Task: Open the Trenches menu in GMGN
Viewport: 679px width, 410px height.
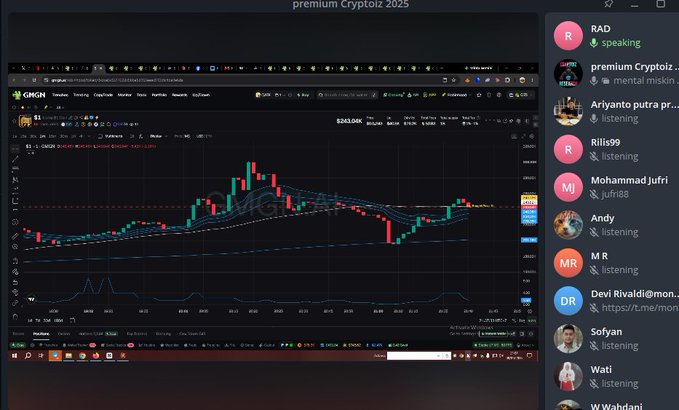Action: [60, 95]
